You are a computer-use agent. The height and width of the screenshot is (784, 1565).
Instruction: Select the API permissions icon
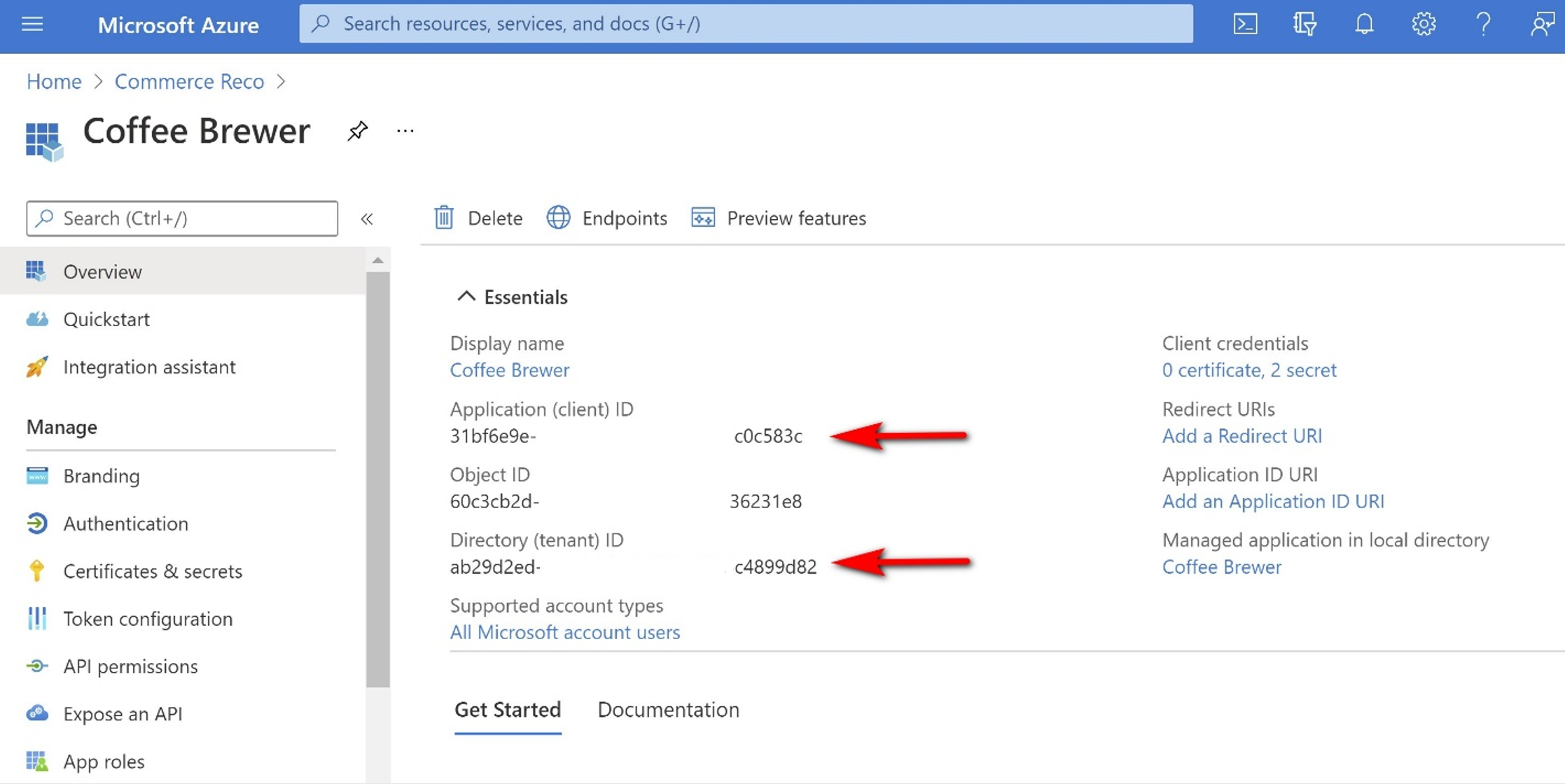click(x=35, y=665)
